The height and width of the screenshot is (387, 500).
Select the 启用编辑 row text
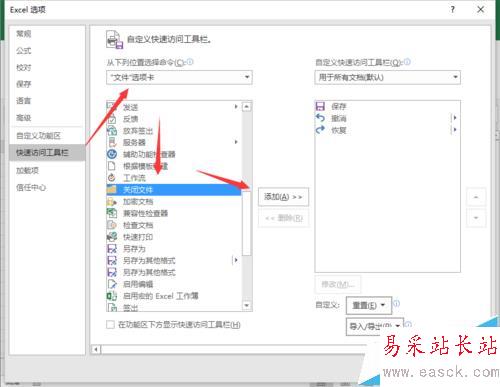click(x=138, y=284)
